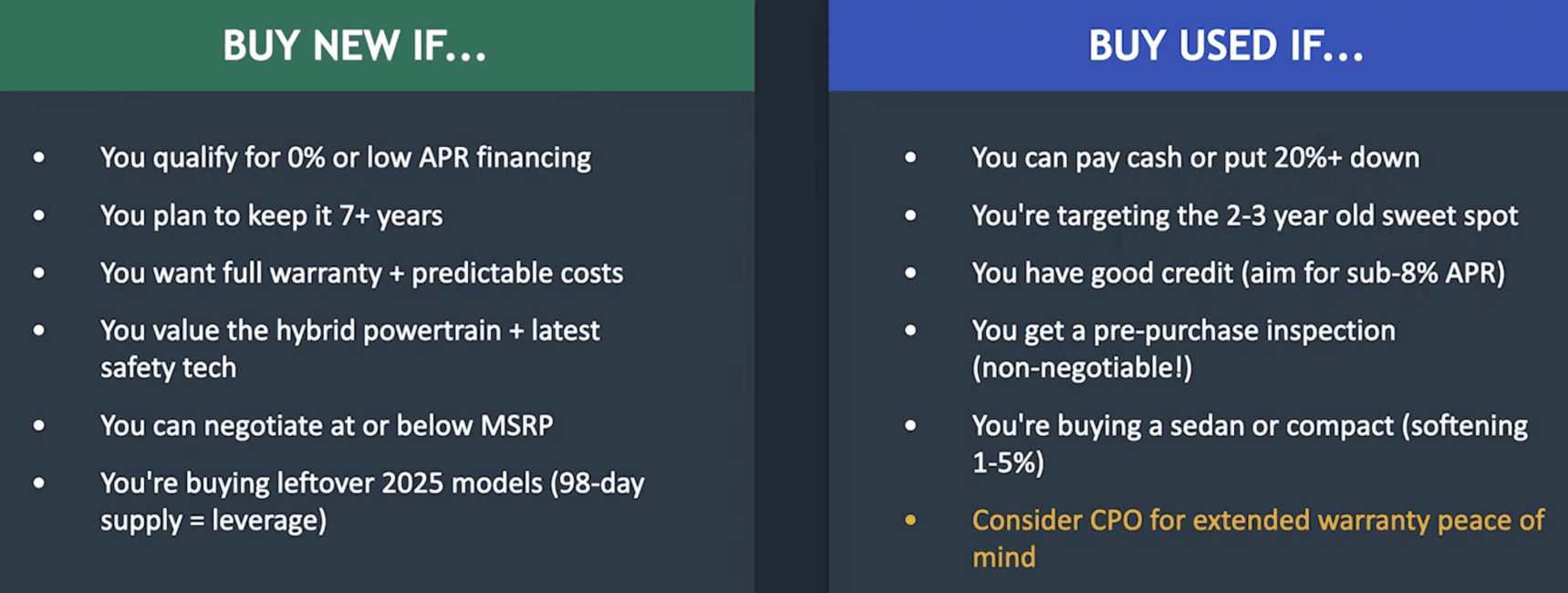Click the leftover 2025 models bullet text
Viewport: 1568px width, 593px height.
[x=371, y=501]
